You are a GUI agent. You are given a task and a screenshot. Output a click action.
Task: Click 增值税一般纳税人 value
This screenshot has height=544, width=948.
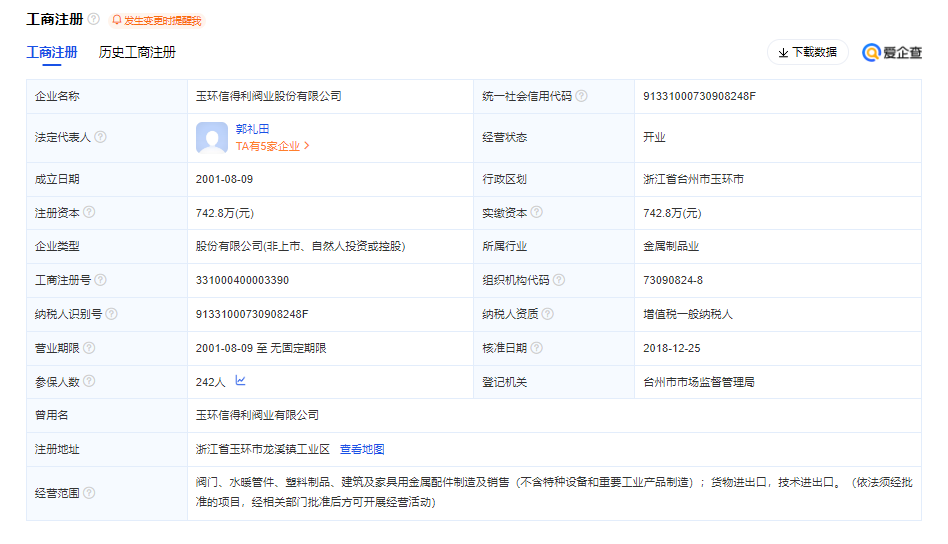click(x=687, y=314)
